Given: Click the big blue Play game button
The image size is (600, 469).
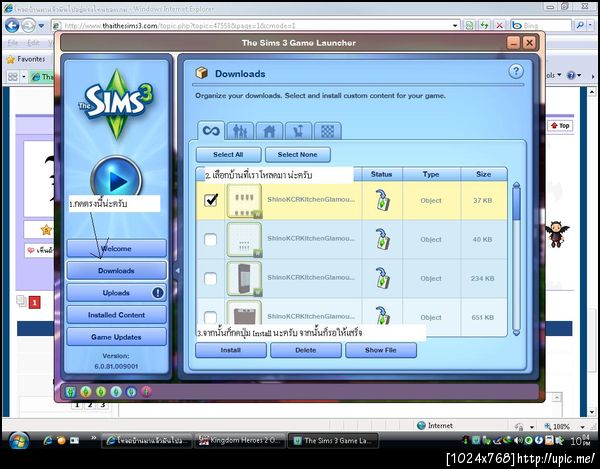Looking at the screenshot, I should (116, 180).
